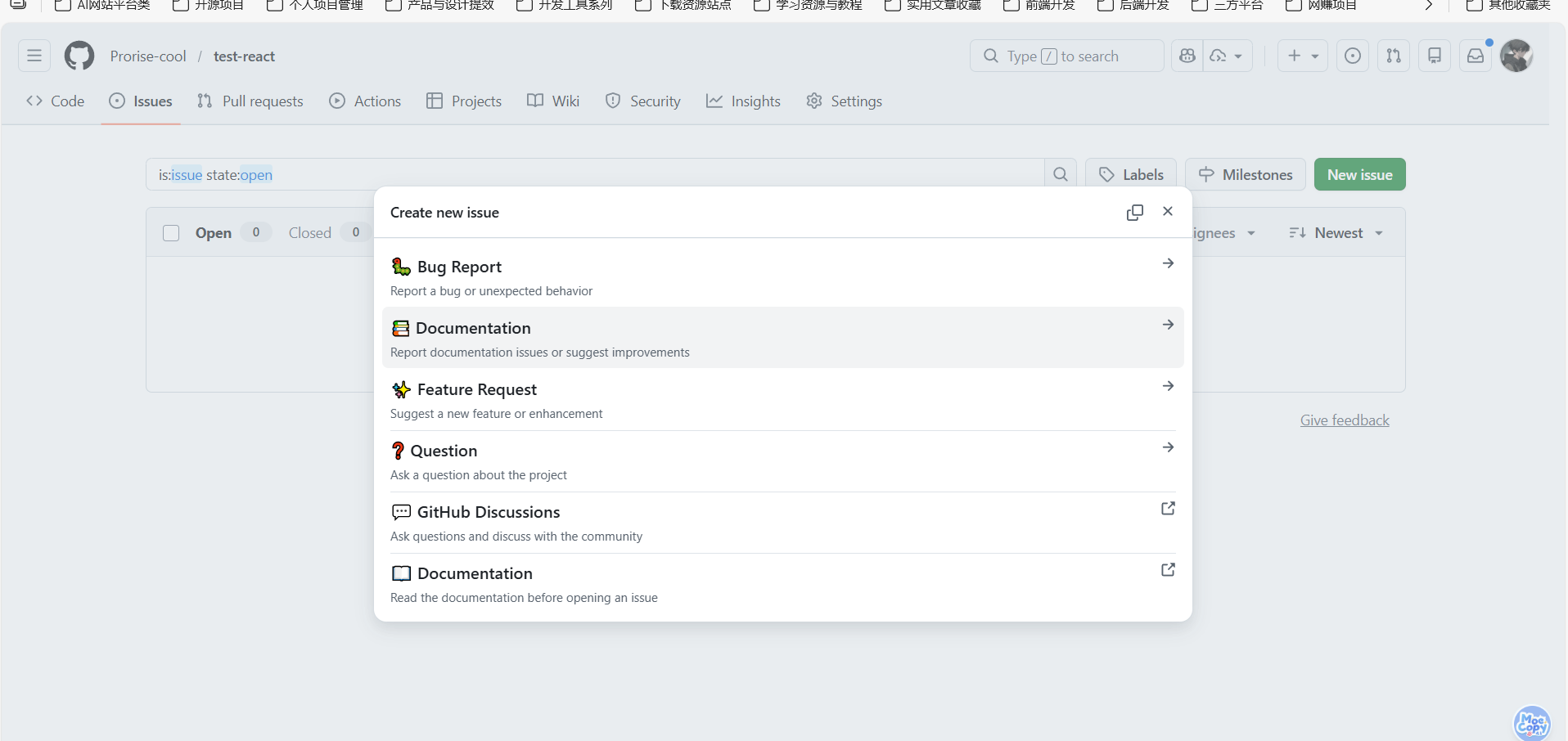Viewport: 1568px width, 741px height.
Task: Click the Give feedback link
Action: 1344,420
